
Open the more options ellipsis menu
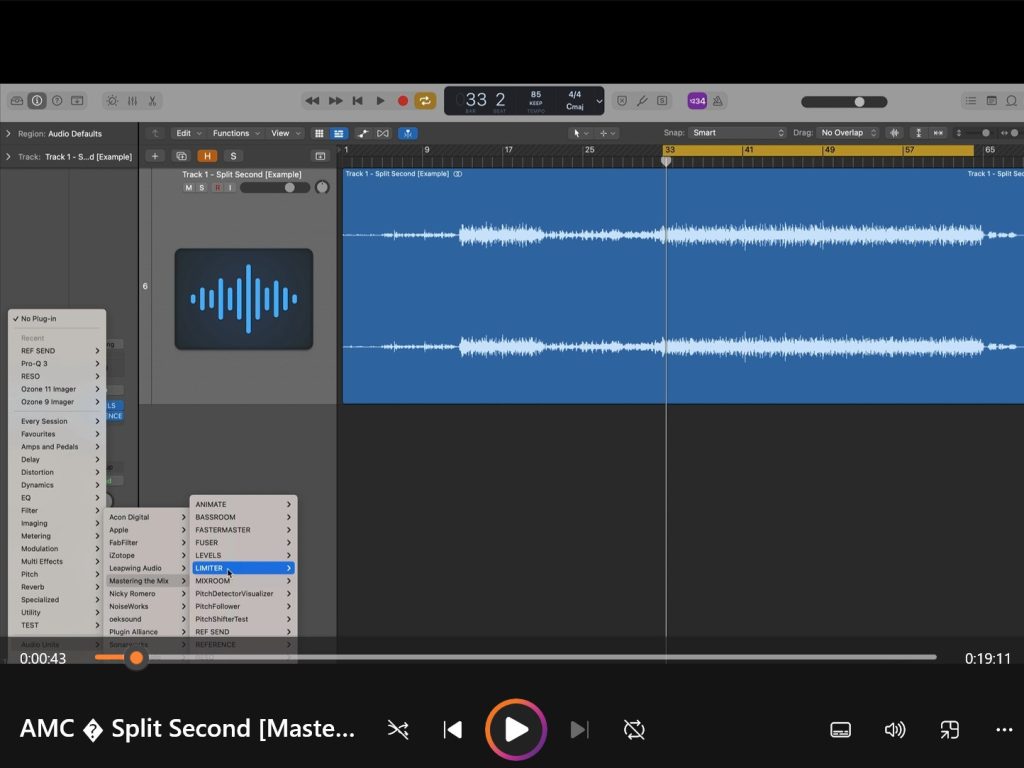click(x=1004, y=730)
